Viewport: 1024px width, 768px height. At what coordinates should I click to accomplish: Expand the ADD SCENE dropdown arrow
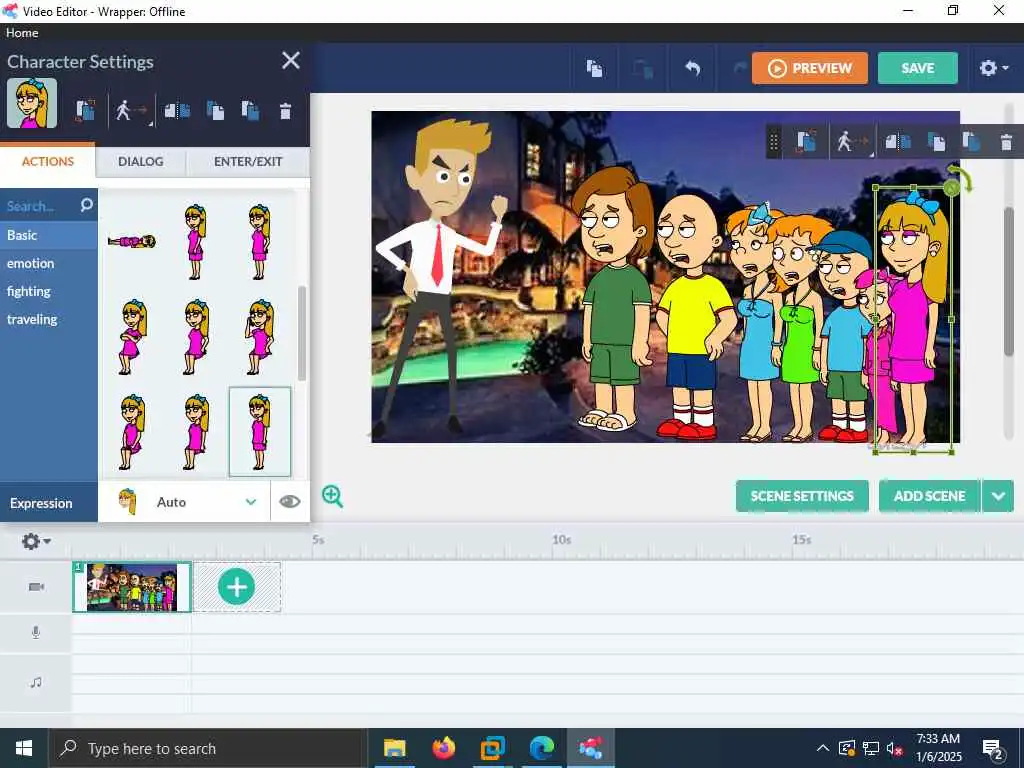[x=998, y=496]
